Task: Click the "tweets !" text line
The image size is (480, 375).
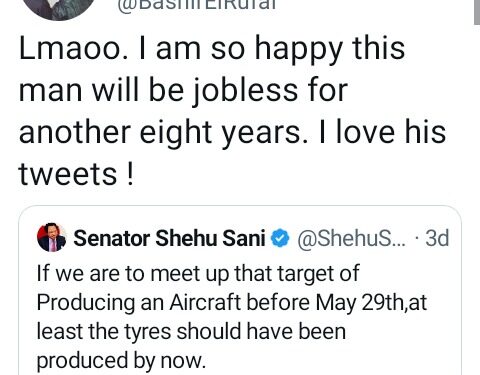Action: click(77, 174)
